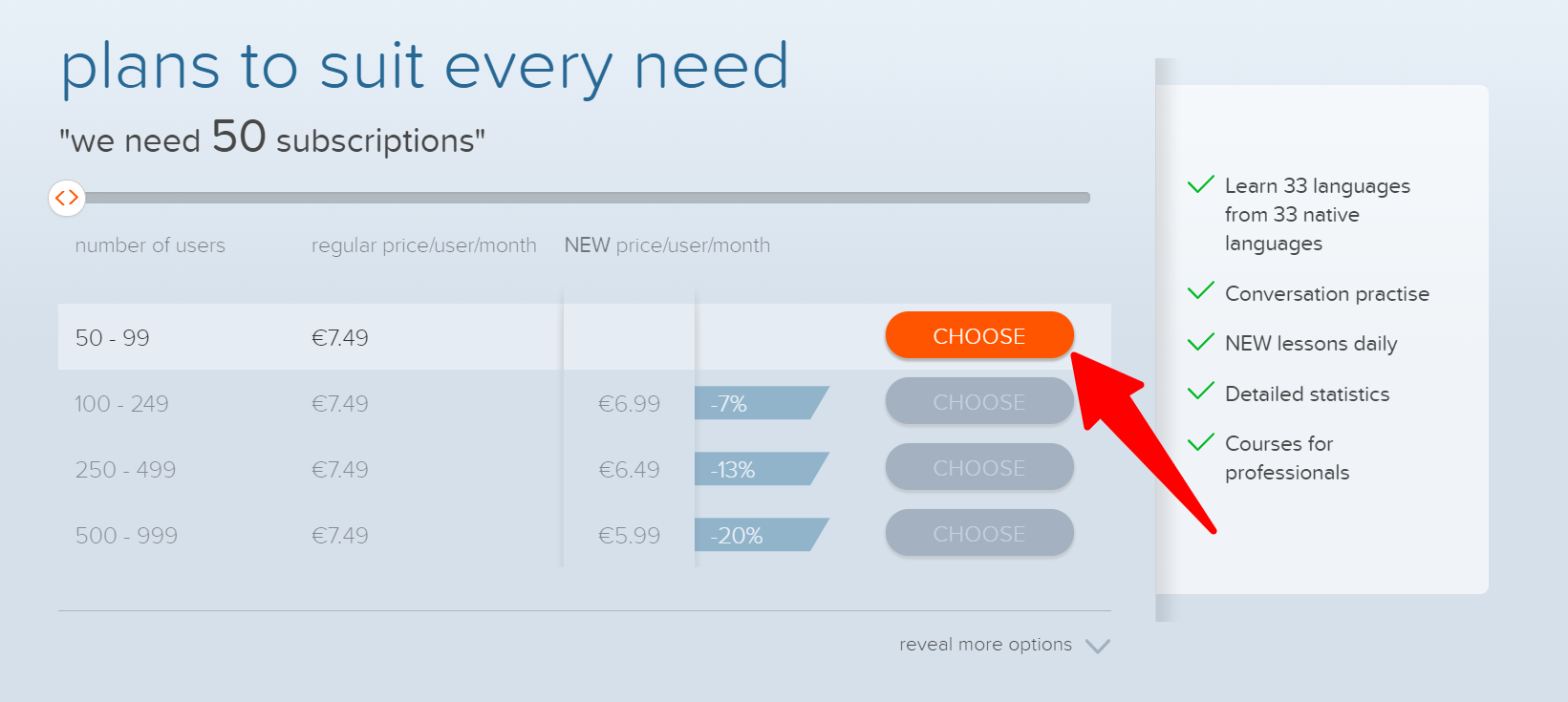The width and height of the screenshot is (1568, 702).
Task: Select the 50 - 99 pricing row
Action: point(382,336)
